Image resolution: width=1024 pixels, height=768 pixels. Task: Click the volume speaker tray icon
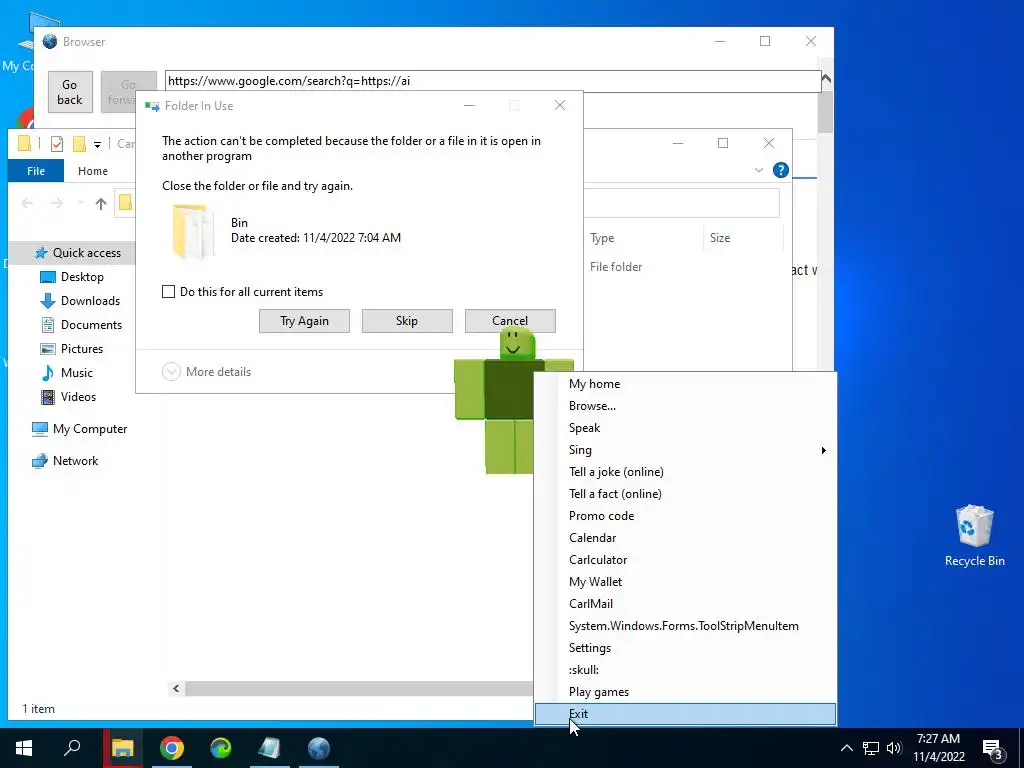click(894, 748)
